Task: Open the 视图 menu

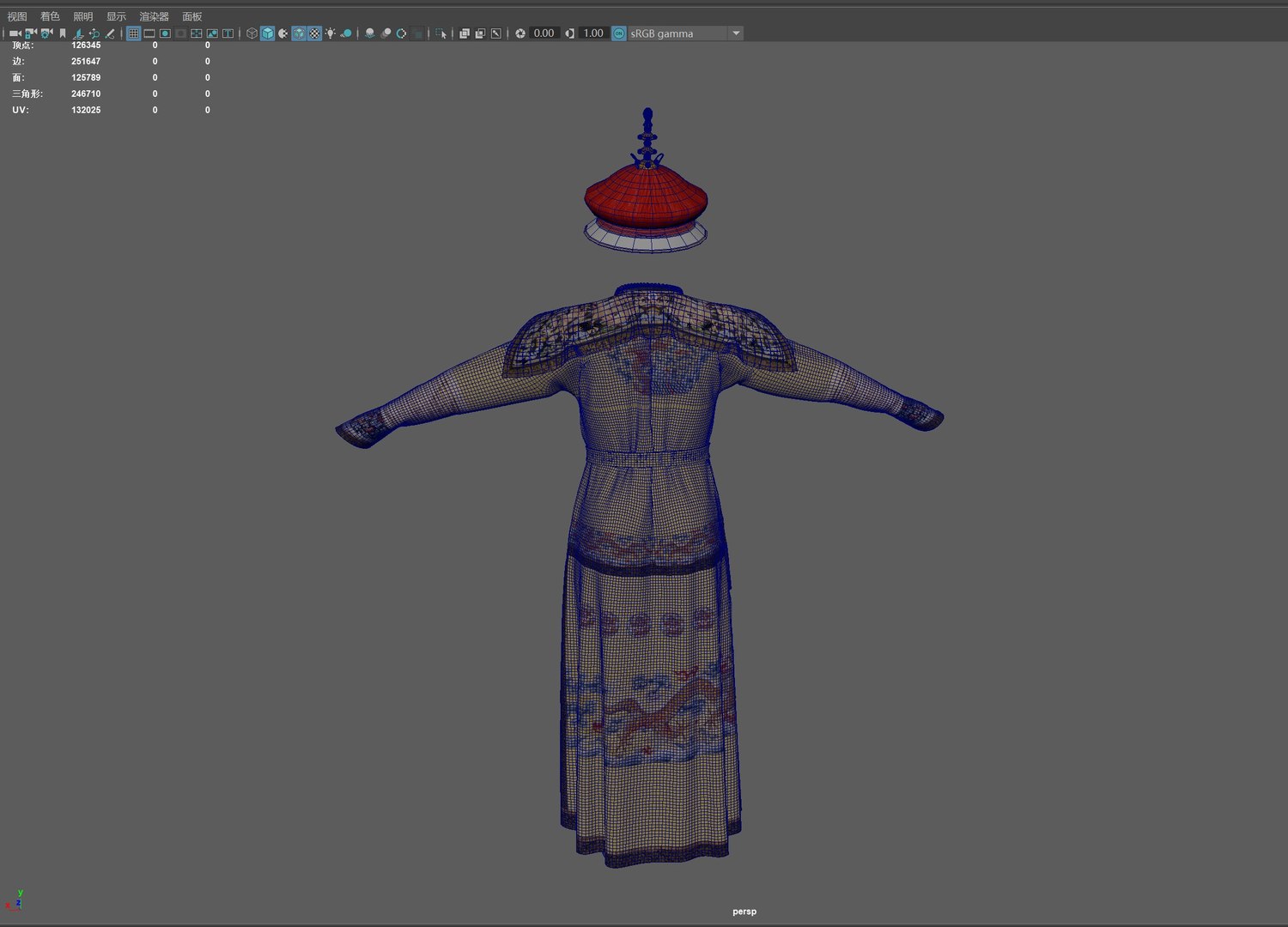Action: [17, 16]
